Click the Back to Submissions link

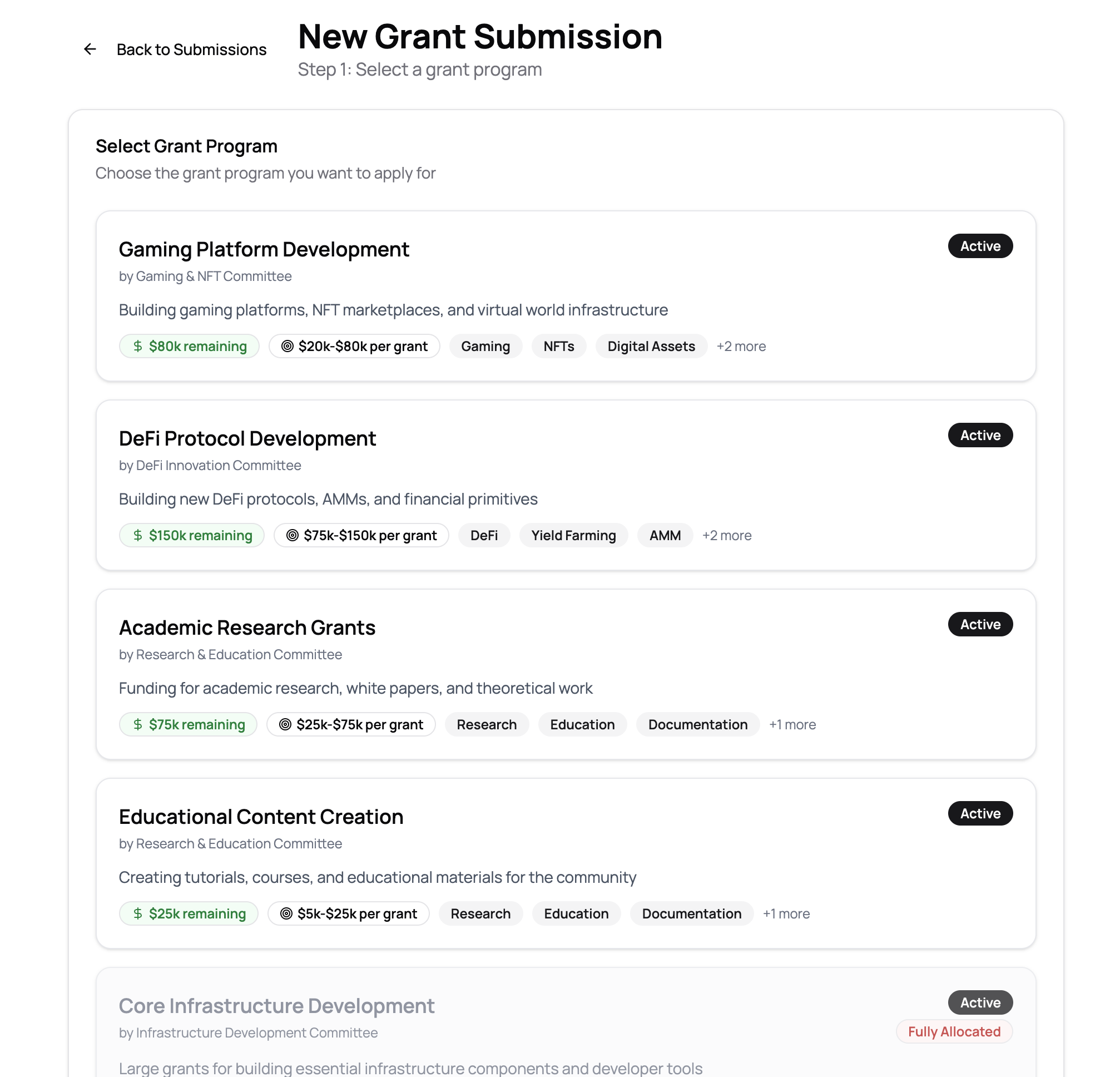(x=191, y=50)
